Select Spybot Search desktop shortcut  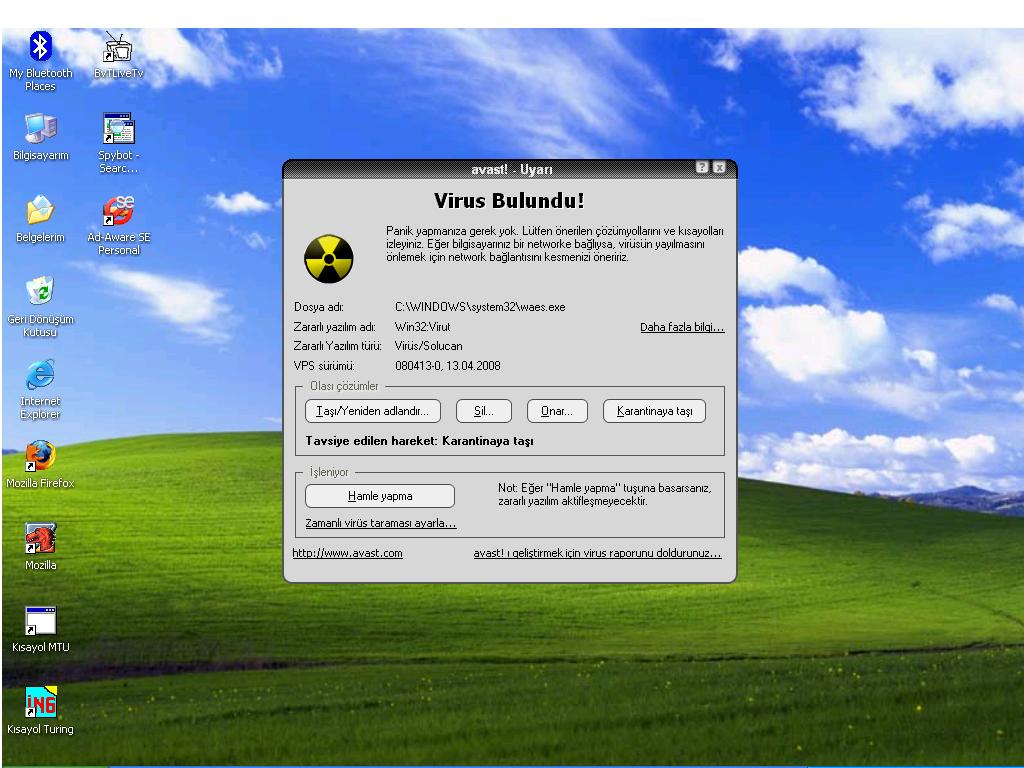(x=118, y=143)
